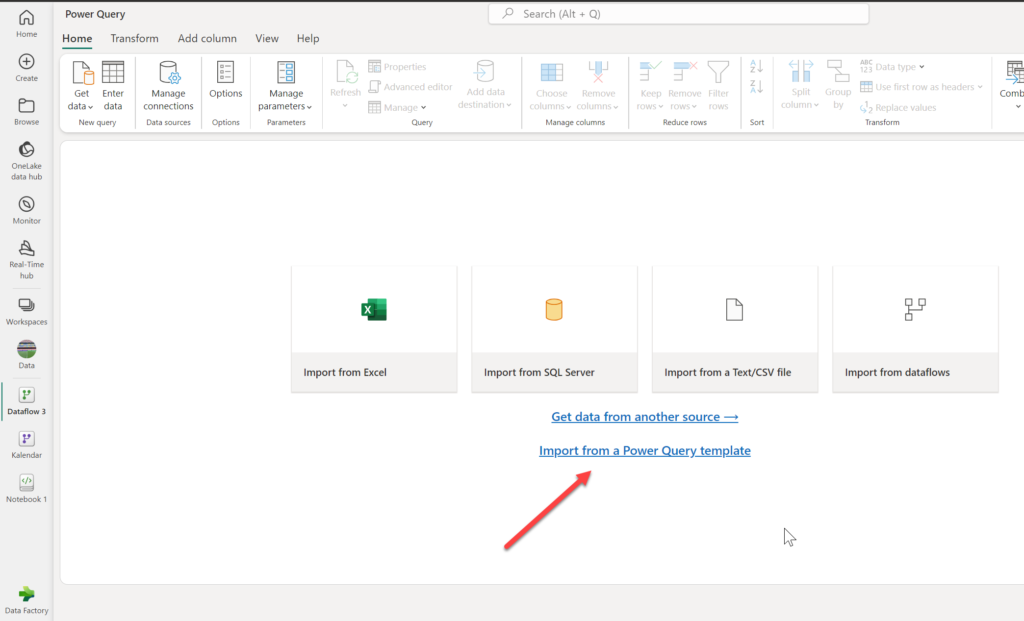Select the Home ribbon tab
Image resolution: width=1024 pixels, height=621 pixels.
77,39
